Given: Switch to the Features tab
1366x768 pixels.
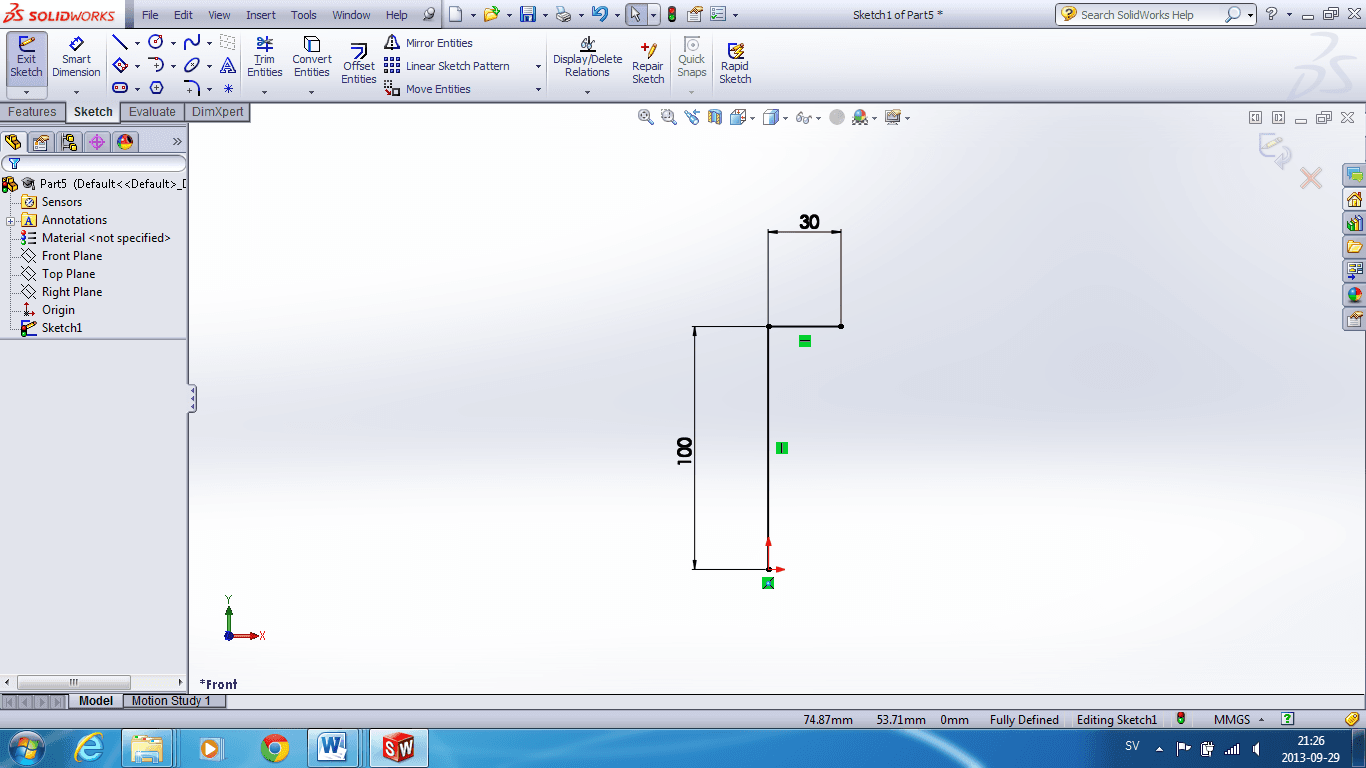Looking at the screenshot, I should coord(32,112).
